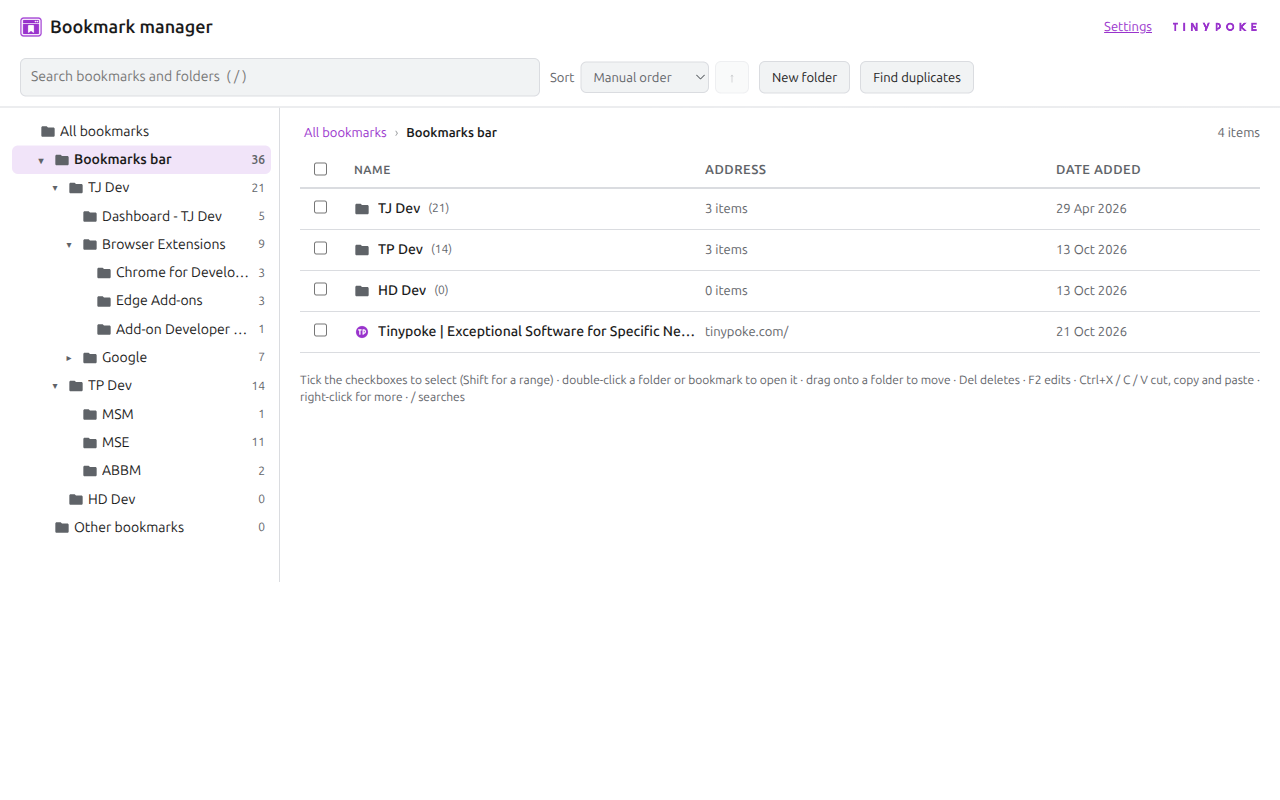1280x800 pixels.
Task: Click the Dashboard - TJ Dev folder icon
Action: tap(90, 216)
